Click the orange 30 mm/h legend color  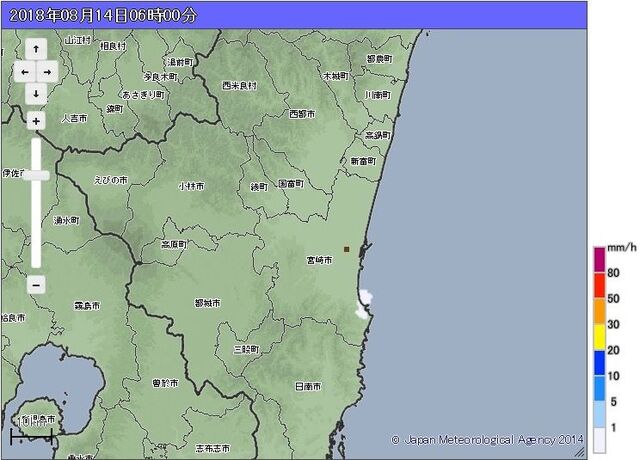point(600,311)
